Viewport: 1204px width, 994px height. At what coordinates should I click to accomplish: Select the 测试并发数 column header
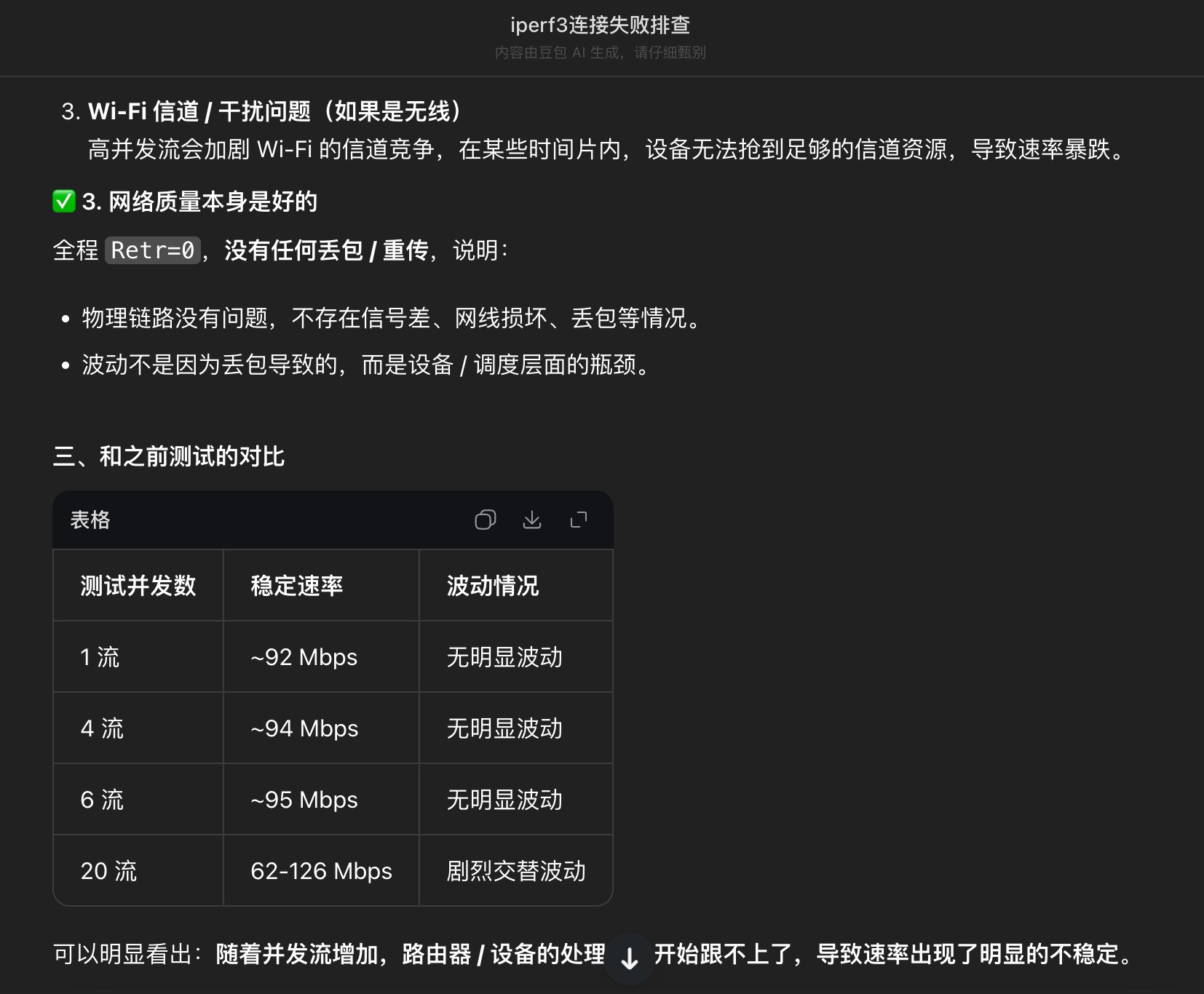(138, 585)
